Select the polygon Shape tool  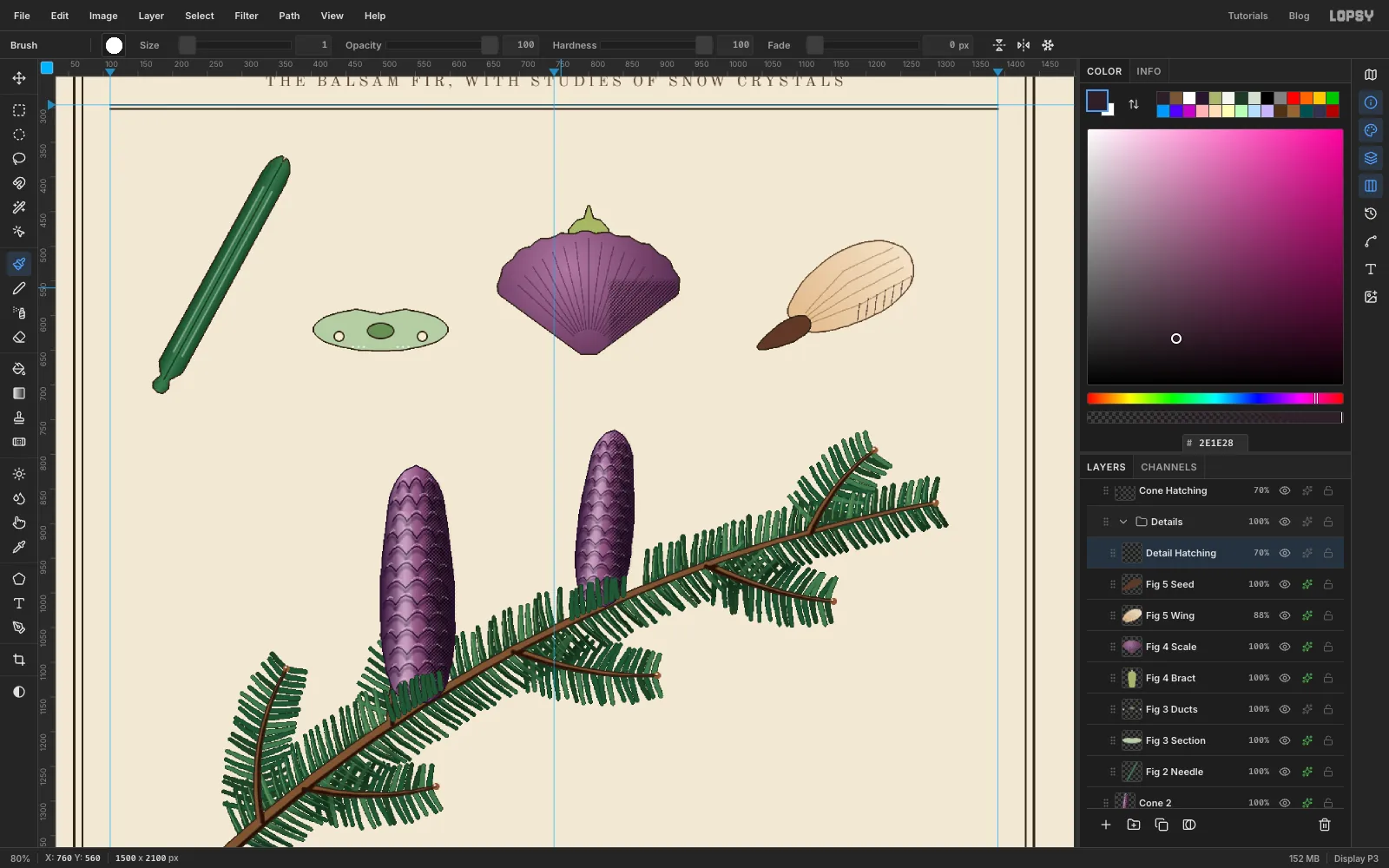pos(19,579)
